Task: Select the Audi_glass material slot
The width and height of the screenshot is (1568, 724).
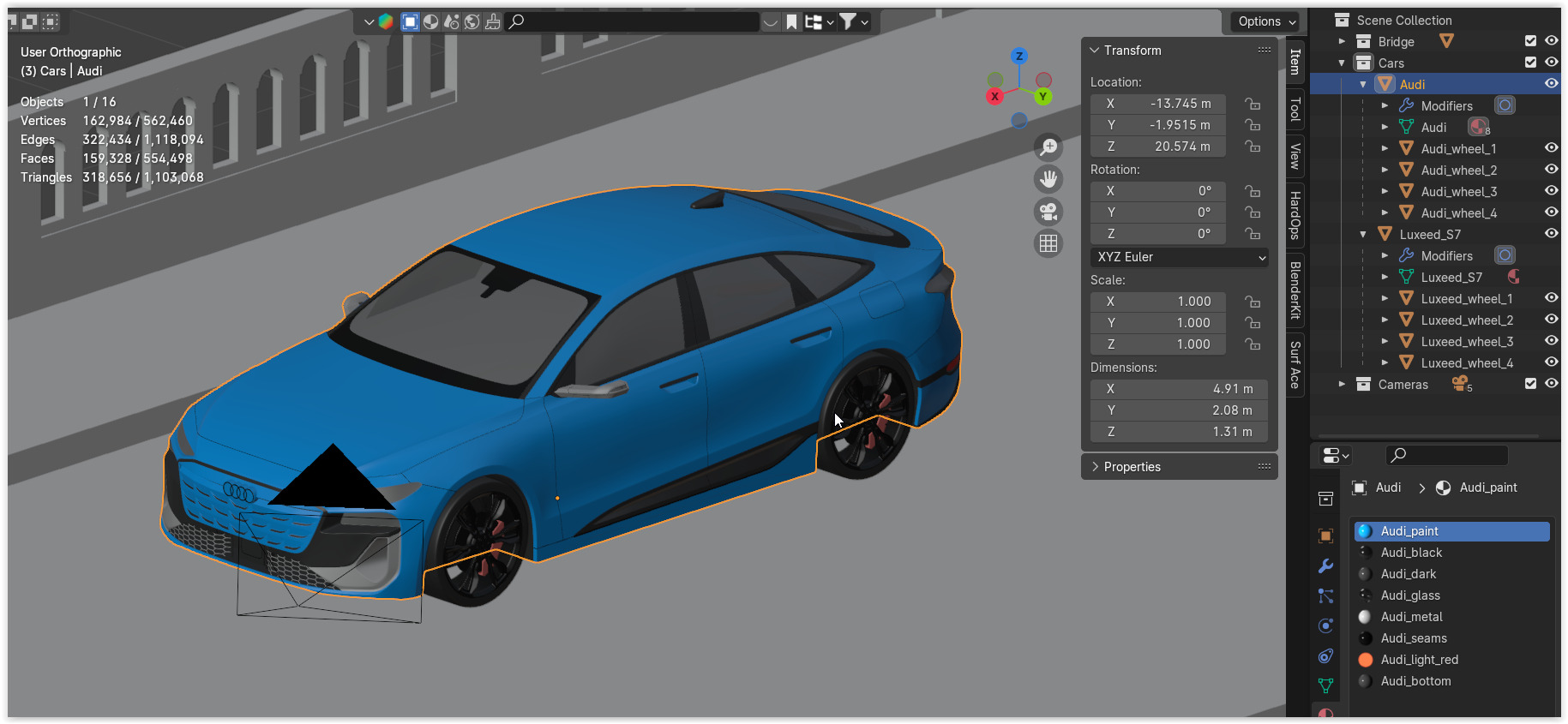Action: click(x=1452, y=595)
